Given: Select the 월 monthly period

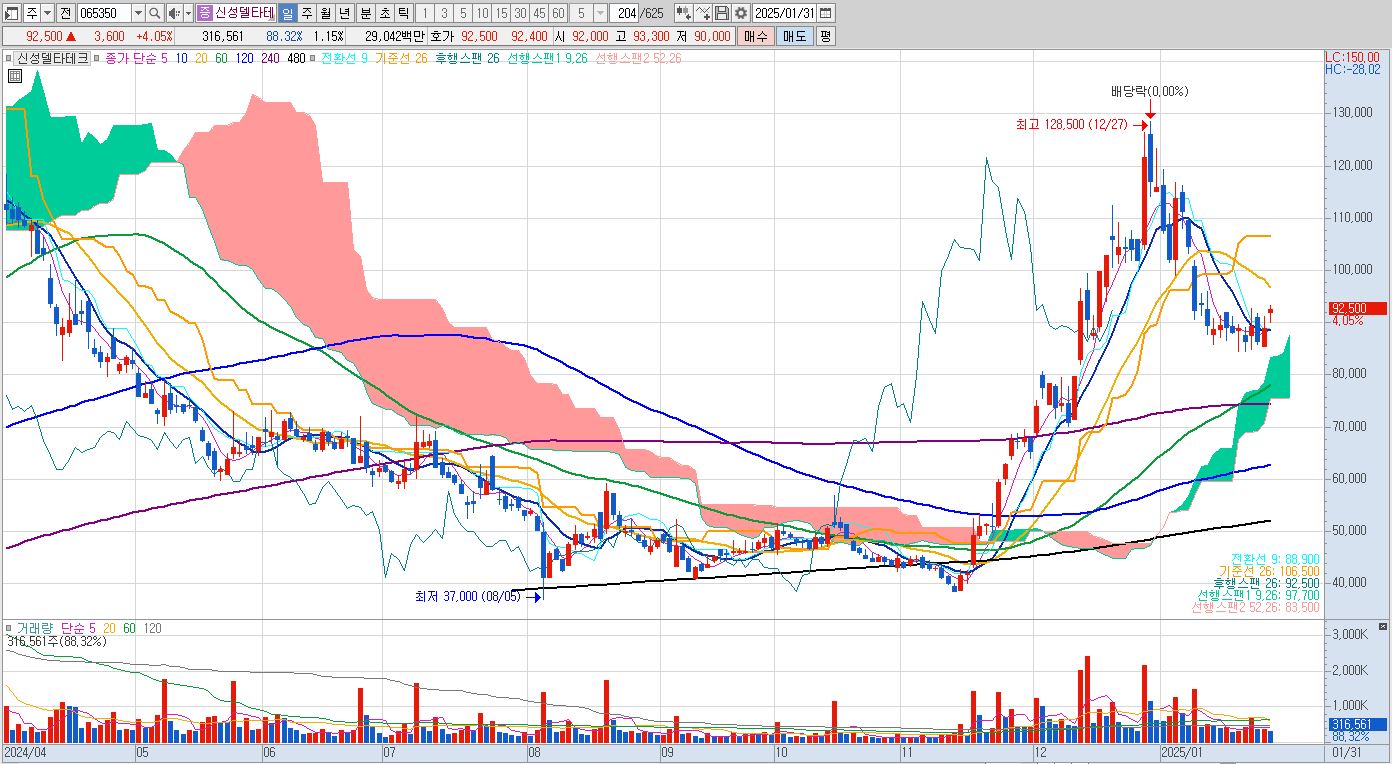Looking at the screenshot, I should (x=326, y=13).
